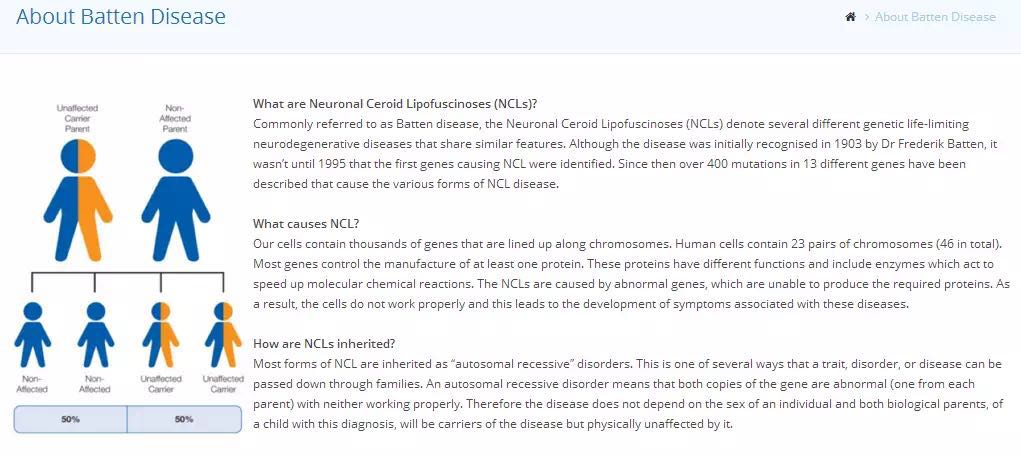Click the right 50% bar segment

[184, 419]
